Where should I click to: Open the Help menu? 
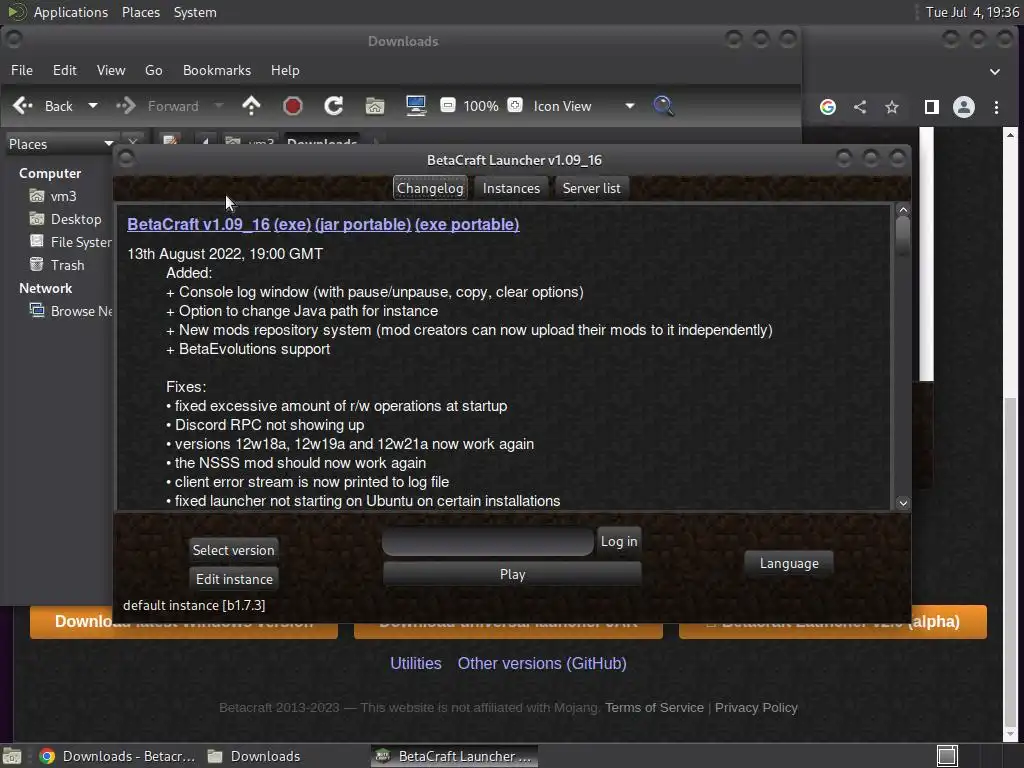coord(285,70)
